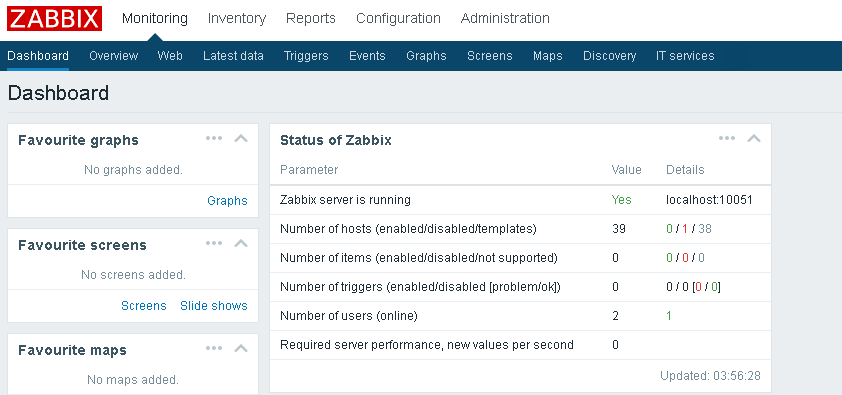Switch to the Triggers tab

tap(306, 56)
